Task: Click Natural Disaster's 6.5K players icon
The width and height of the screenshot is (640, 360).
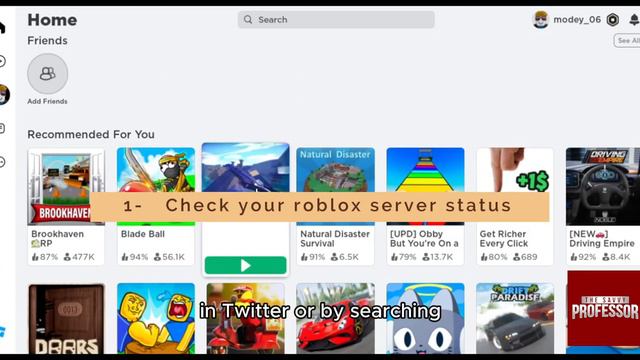Action: (335, 257)
